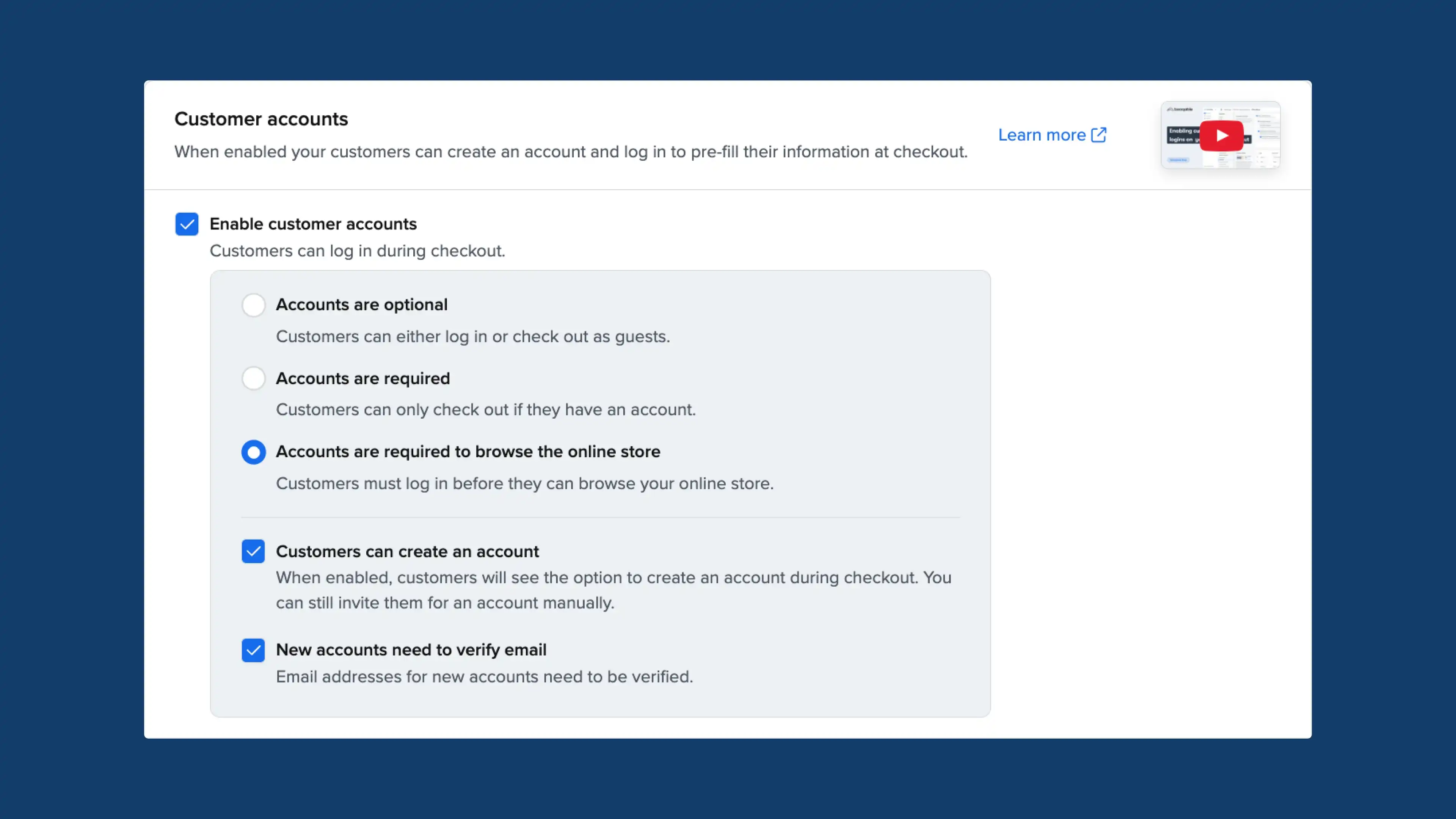The width and height of the screenshot is (1456, 819).
Task: Click the checkmark icon for email verification setting
Action: tap(253, 650)
